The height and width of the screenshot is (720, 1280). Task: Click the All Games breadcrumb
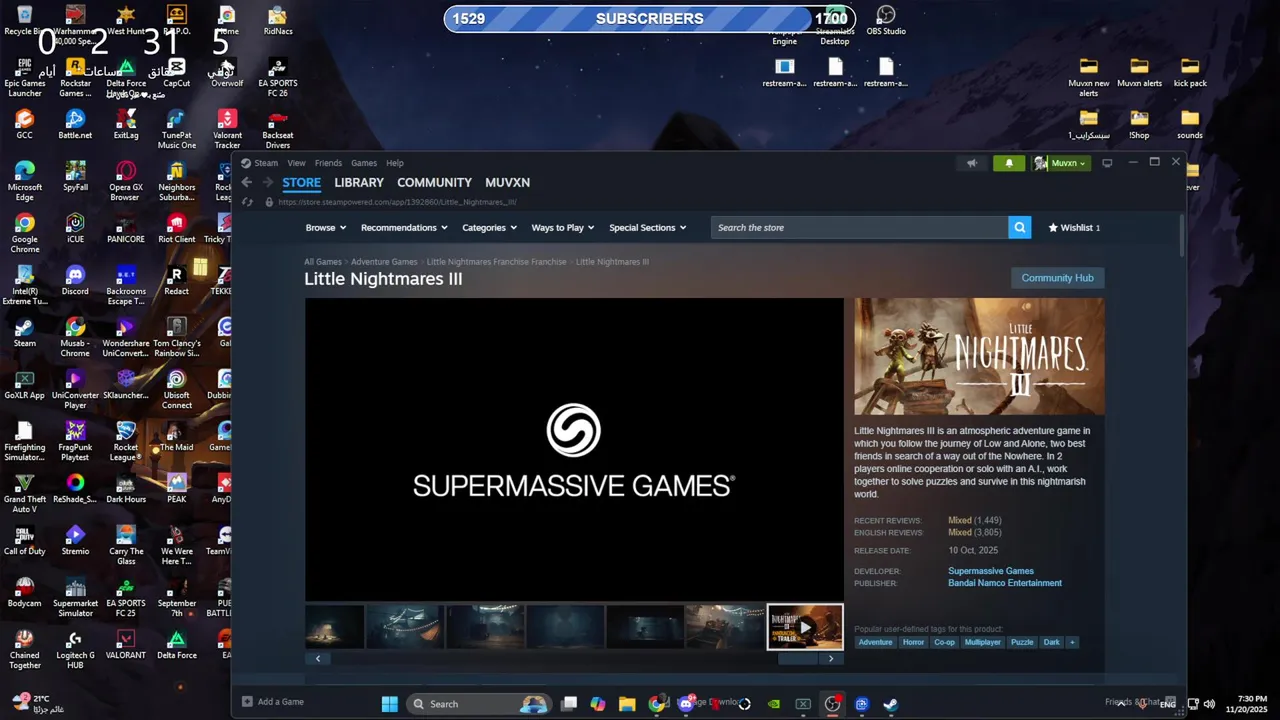(x=323, y=262)
